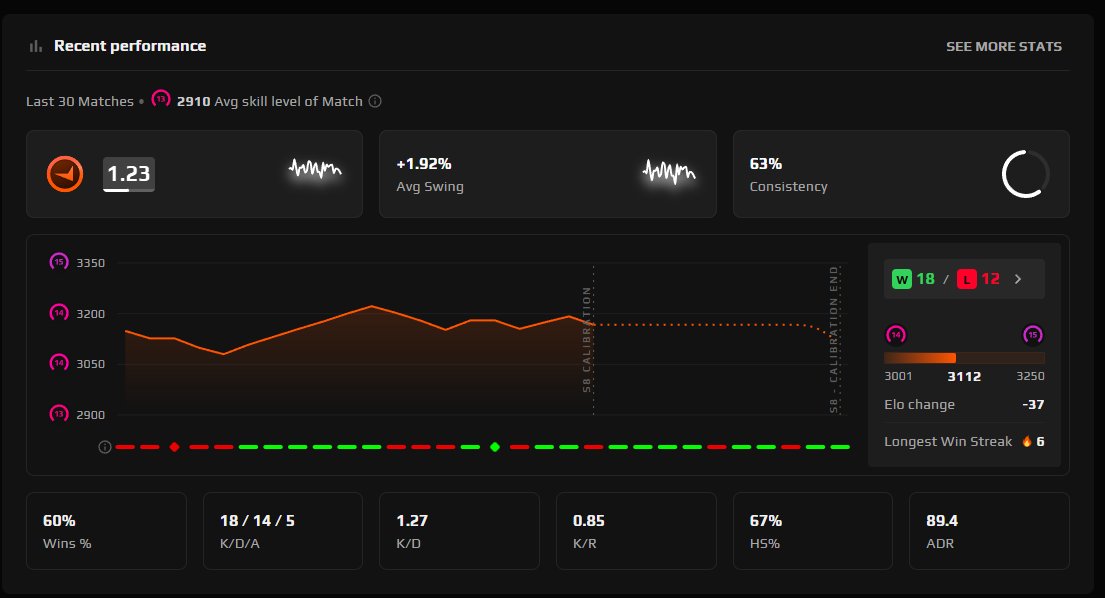Click the 2900 axis label
Screen dimensions: 1105x598
[90, 415]
